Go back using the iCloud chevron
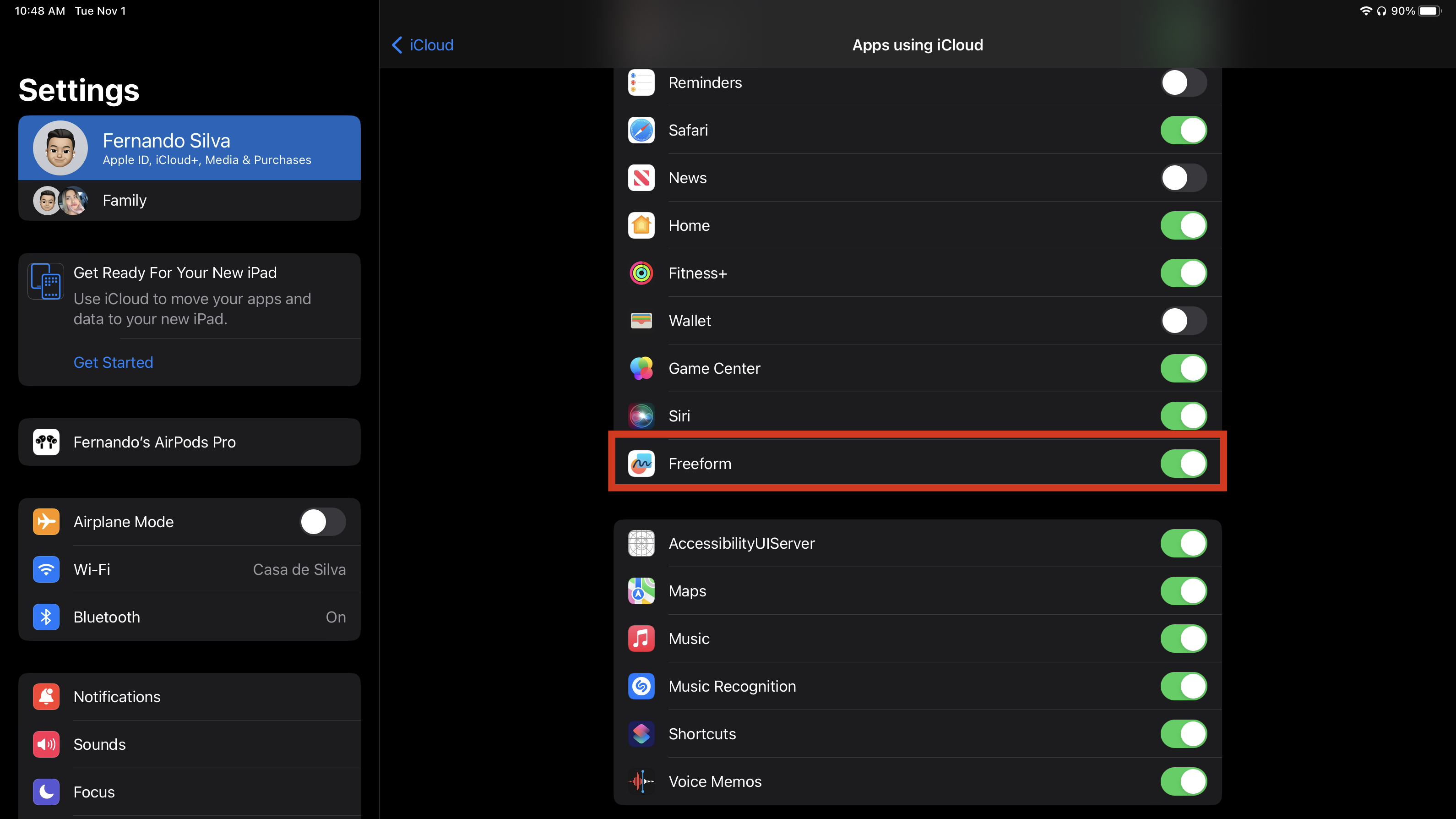1456x819 pixels. pos(423,45)
